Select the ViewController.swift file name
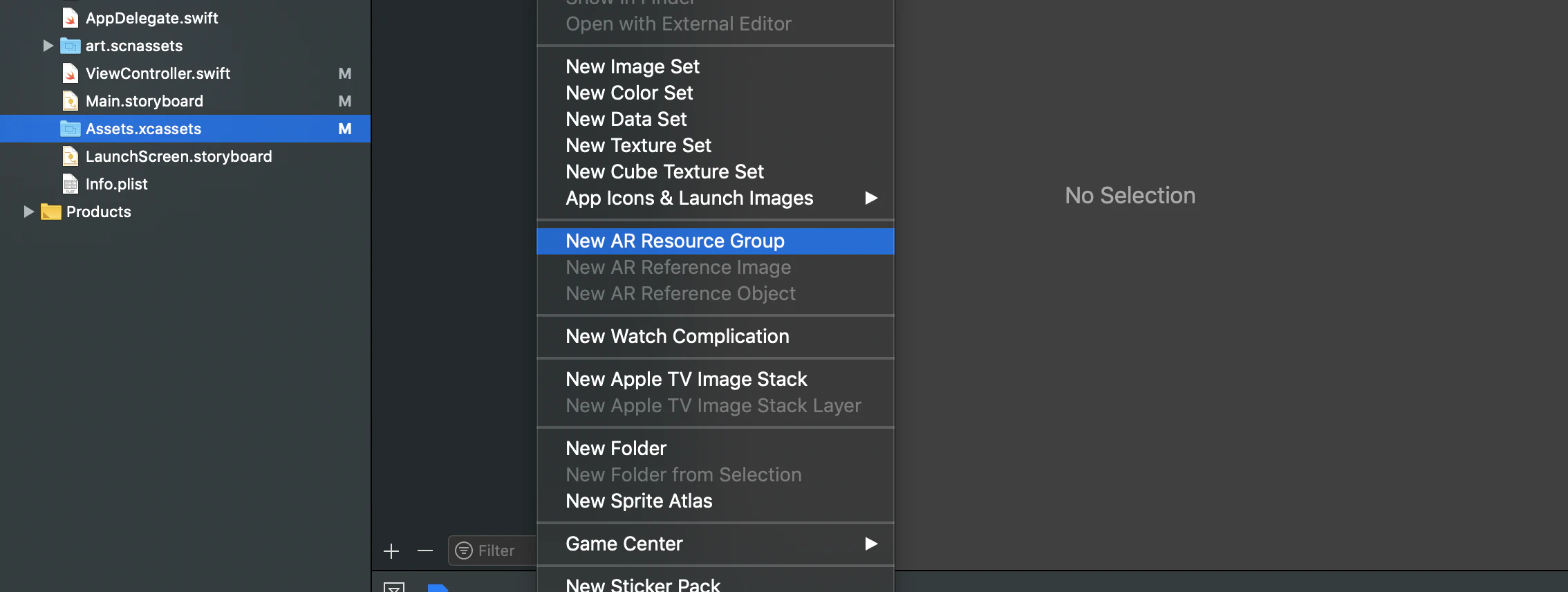This screenshot has height=592, width=1568. click(x=158, y=73)
